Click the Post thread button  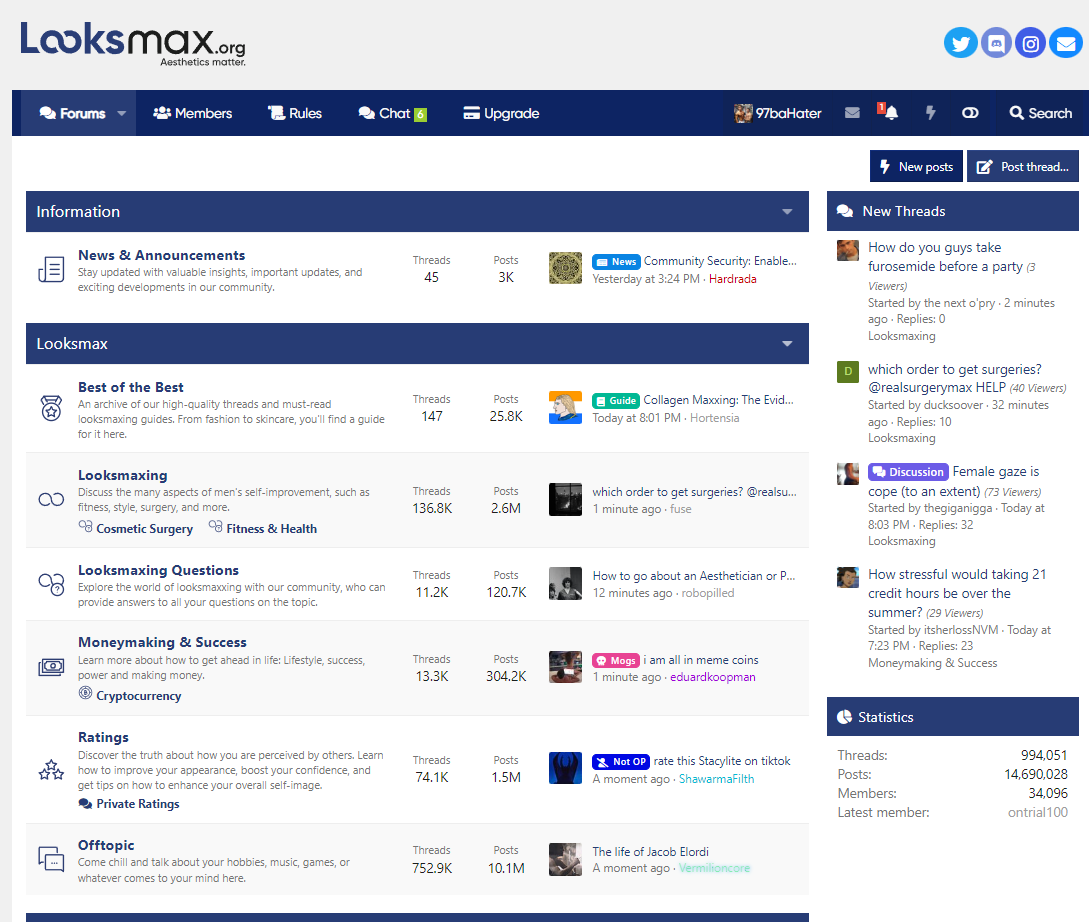1024,167
